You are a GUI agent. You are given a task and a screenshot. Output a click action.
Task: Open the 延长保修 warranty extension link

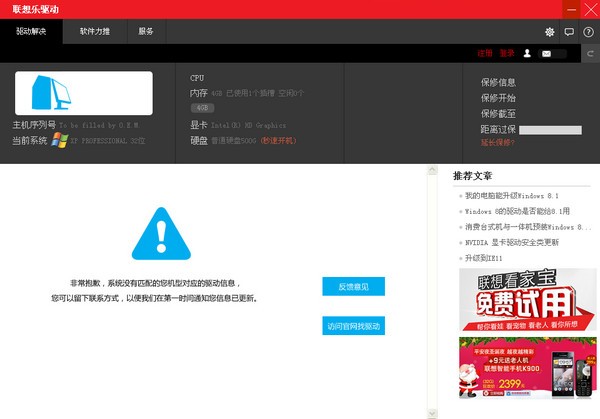tap(497, 143)
